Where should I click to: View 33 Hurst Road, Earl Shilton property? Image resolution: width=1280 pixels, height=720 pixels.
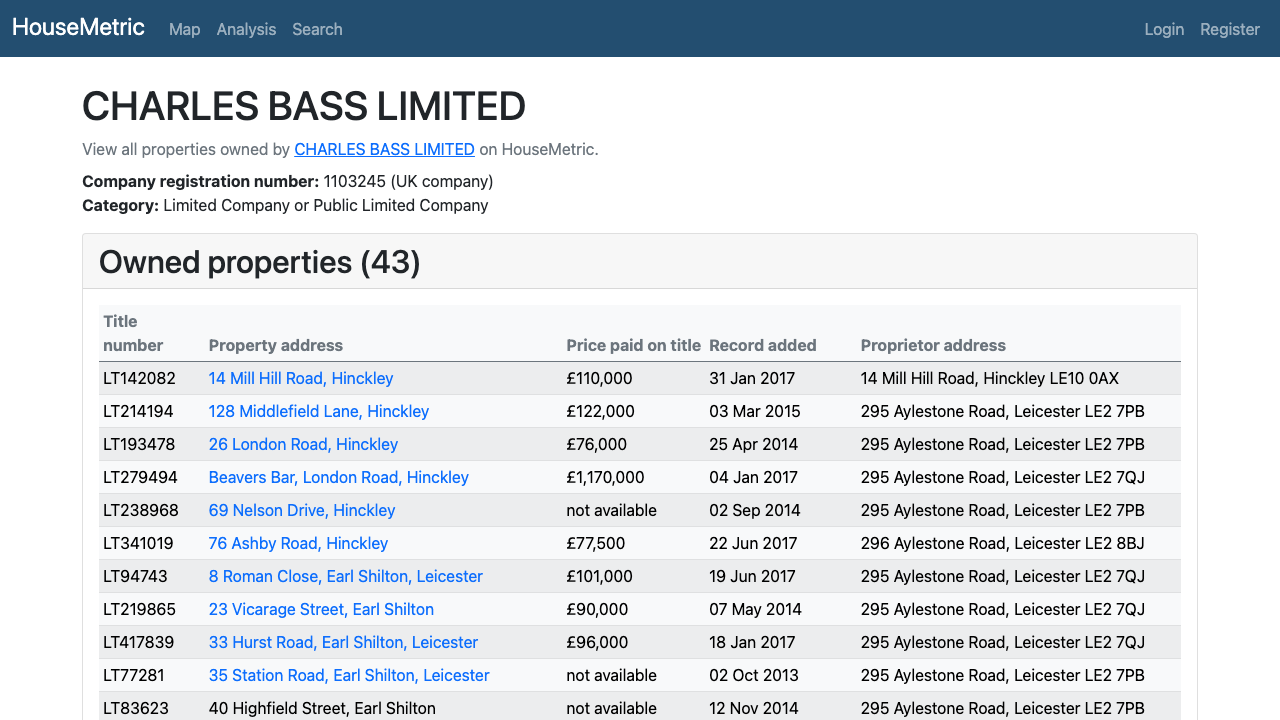coord(343,642)
